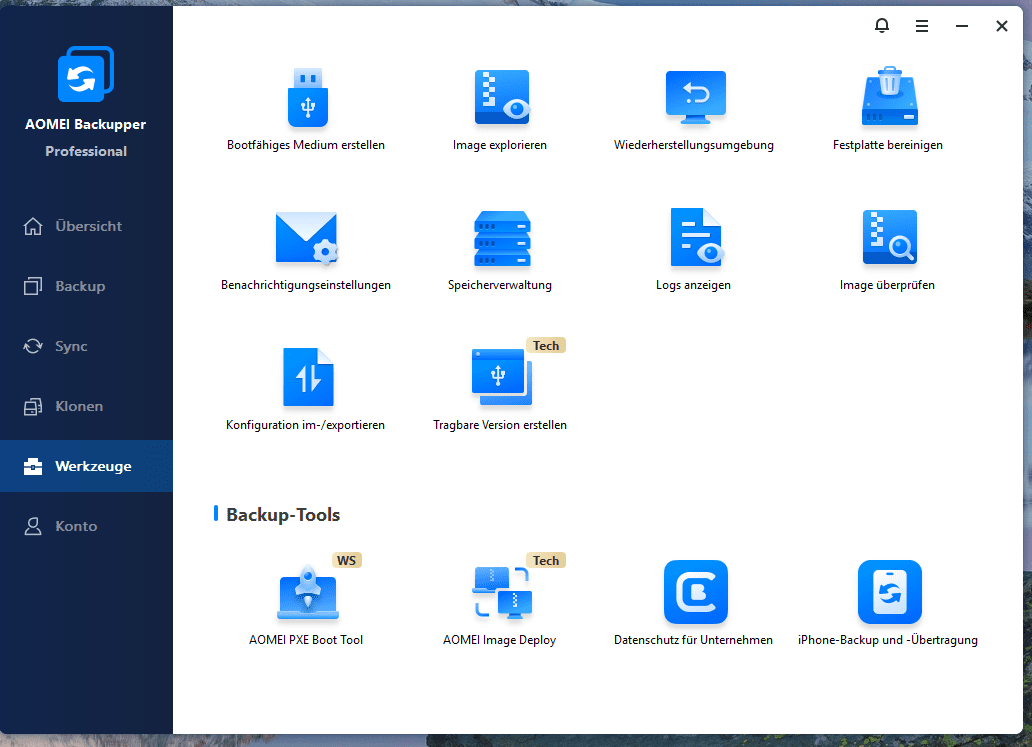
Task: Open the Benachrichtigungseinstellungen envelope icon
Action: click(x=307, y=238)
